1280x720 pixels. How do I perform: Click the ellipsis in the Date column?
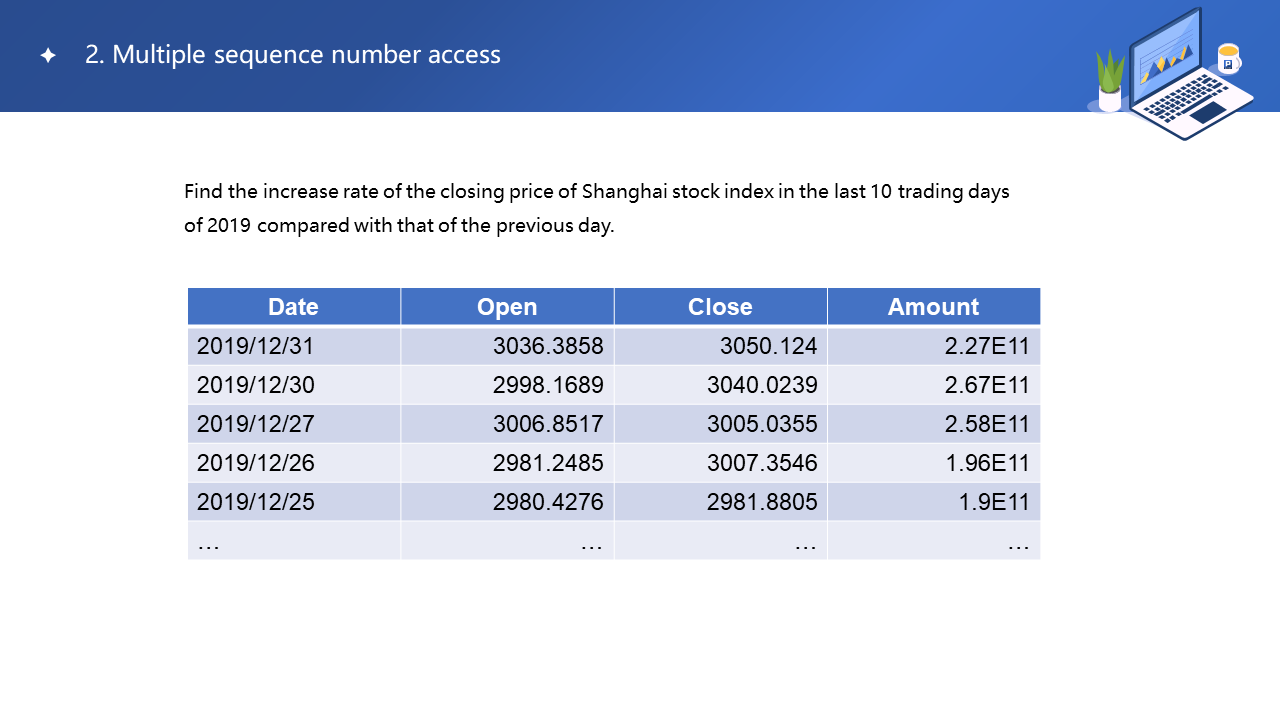pos(209,543)
